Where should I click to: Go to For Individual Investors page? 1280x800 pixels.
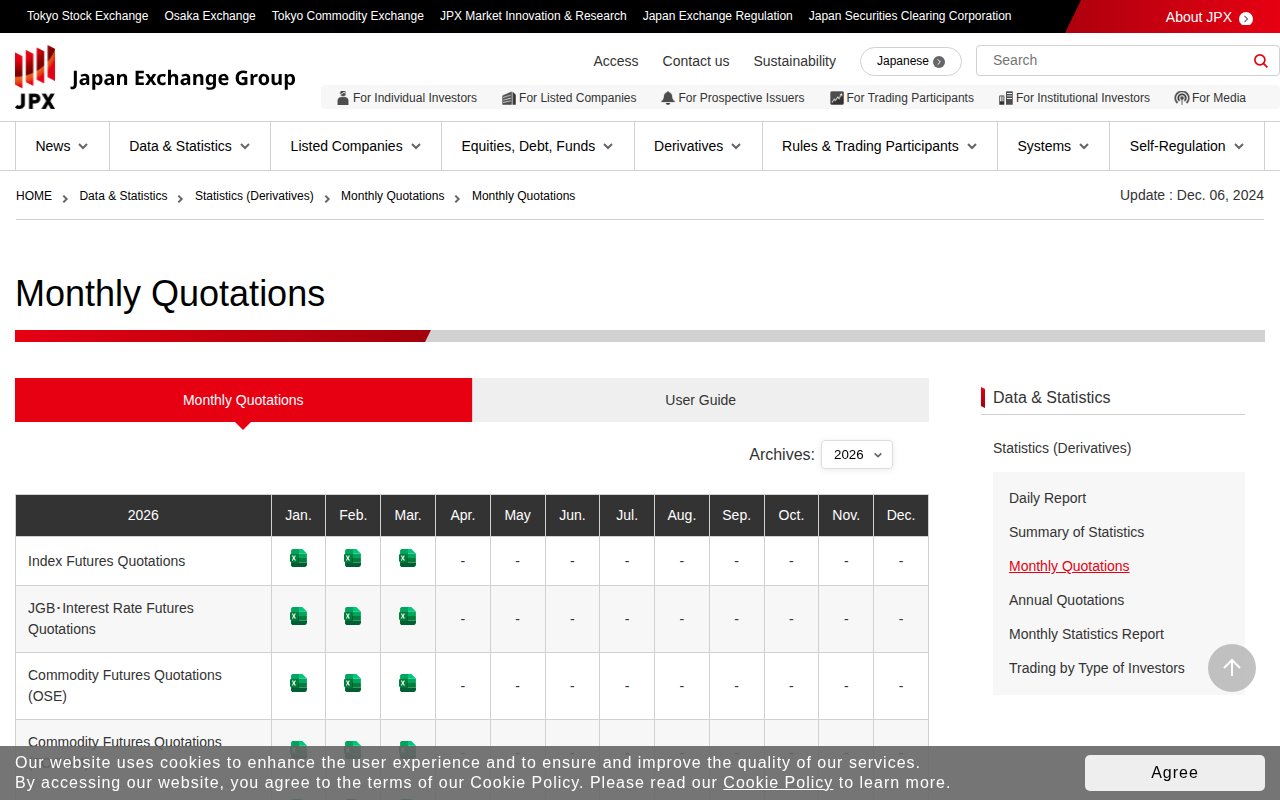point(407,98)
